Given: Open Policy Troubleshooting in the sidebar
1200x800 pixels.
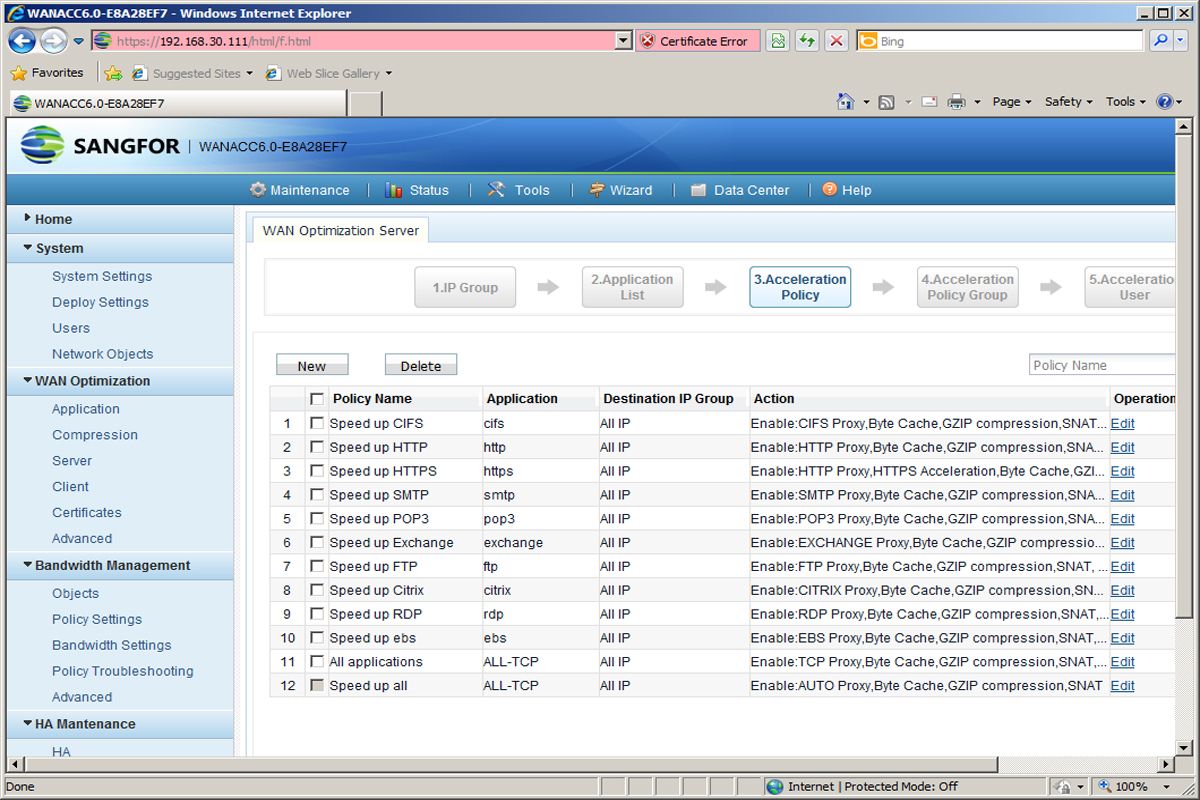Looking at the screenshot, I should tap(123, 671).
